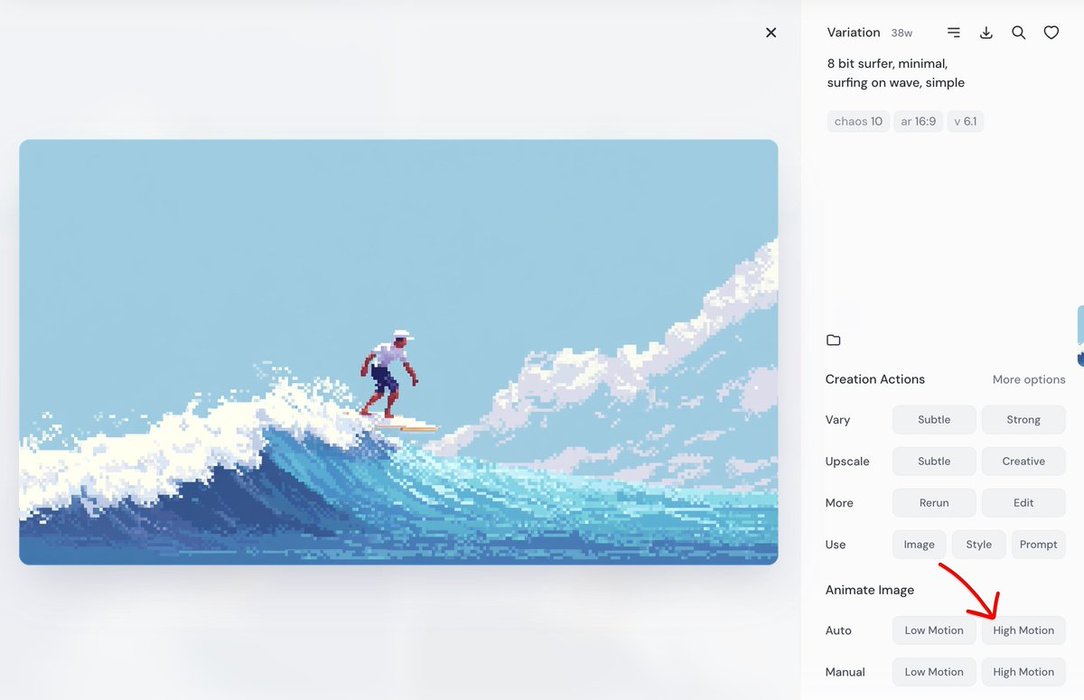Screen dimensions: 1084x700
Task: Close the image viewer with X
Action: tap(771, 33)
